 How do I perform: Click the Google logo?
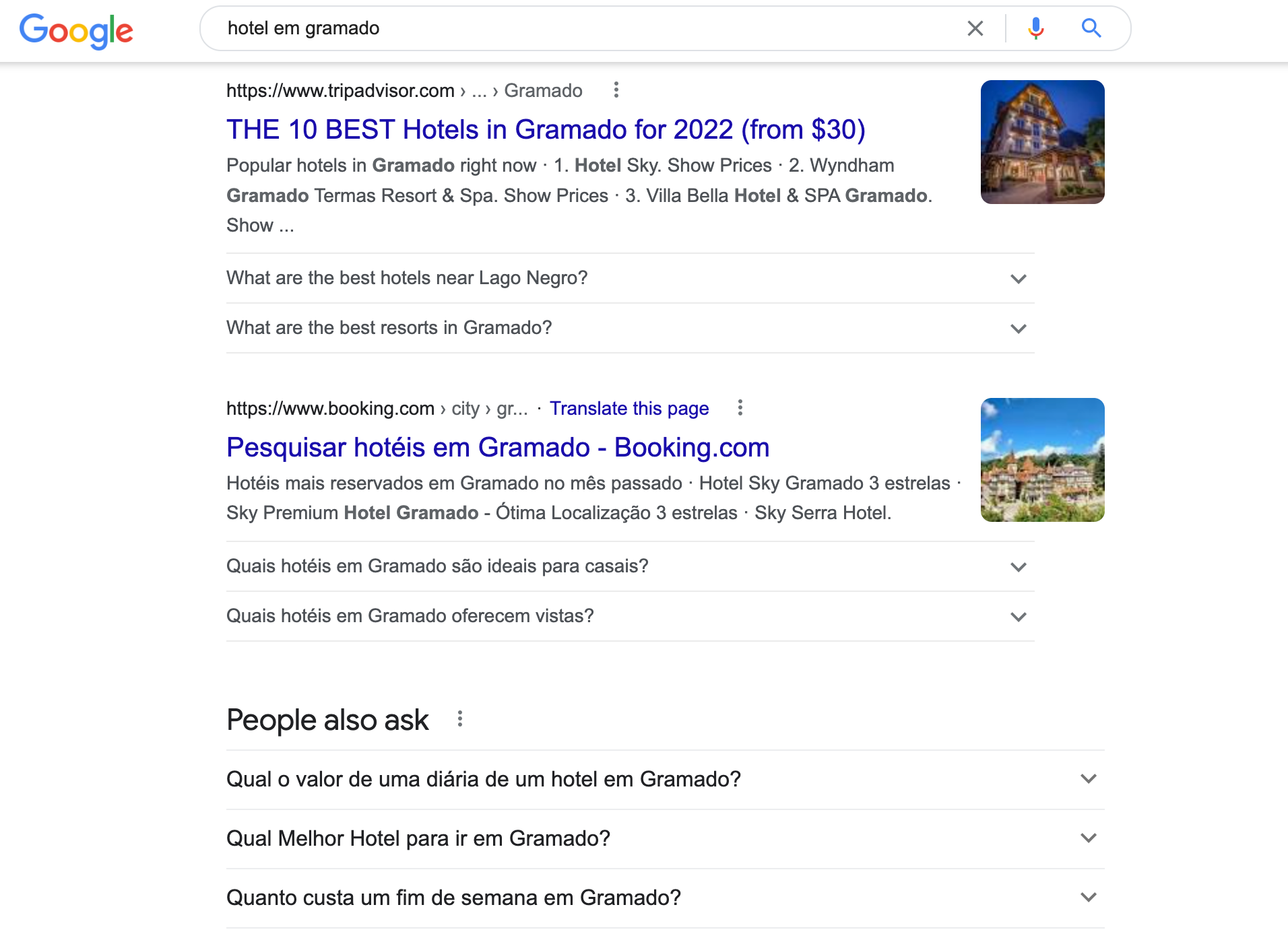coord(76,30)
